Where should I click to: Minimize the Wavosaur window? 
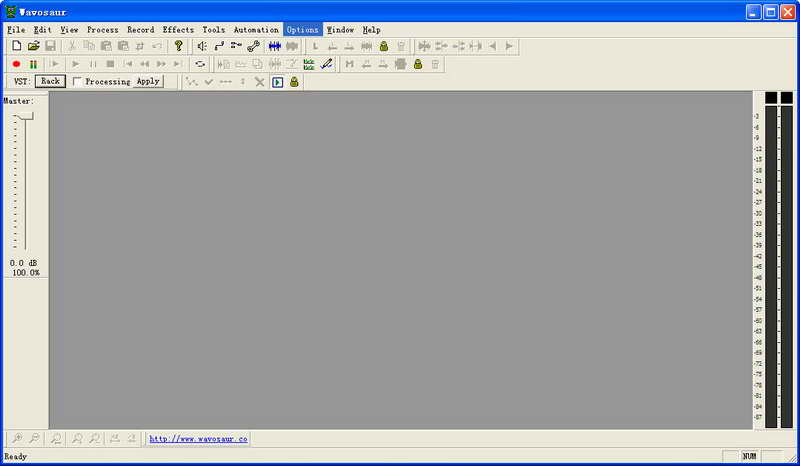click(x=754, y=12)
